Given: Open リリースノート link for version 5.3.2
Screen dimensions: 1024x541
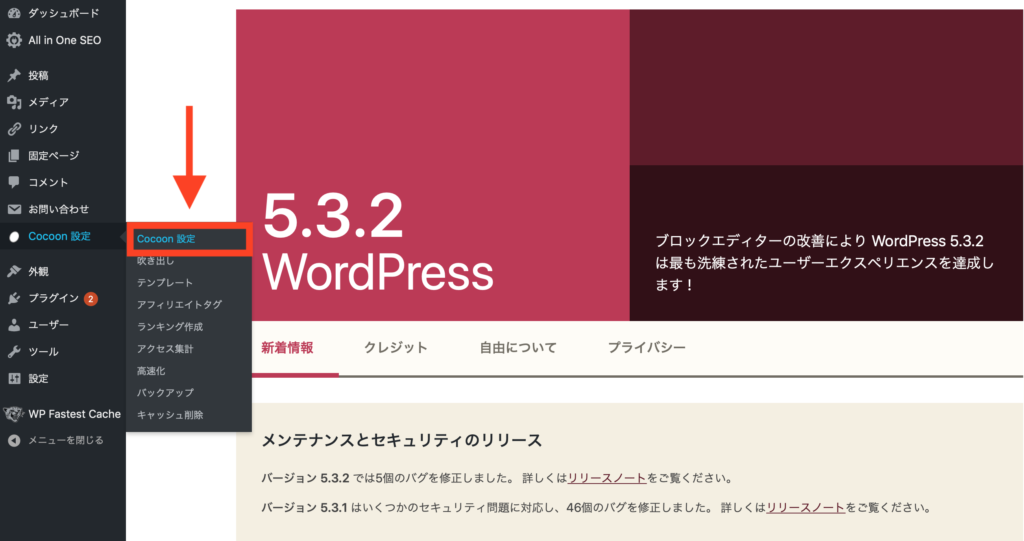Looking at the screenshot, I should pyautogui.click(x=607, y=478).
